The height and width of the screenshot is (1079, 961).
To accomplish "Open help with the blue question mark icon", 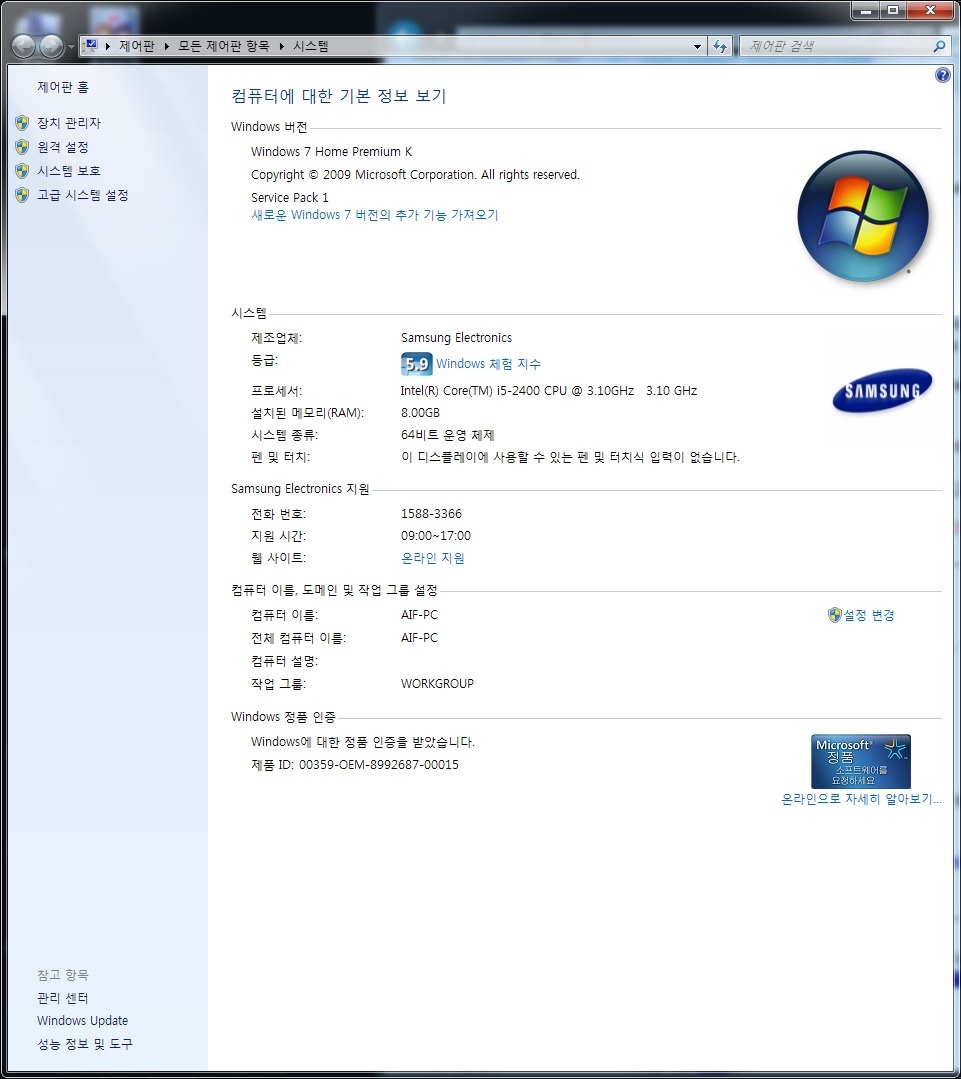I will [x=942, y=75].
